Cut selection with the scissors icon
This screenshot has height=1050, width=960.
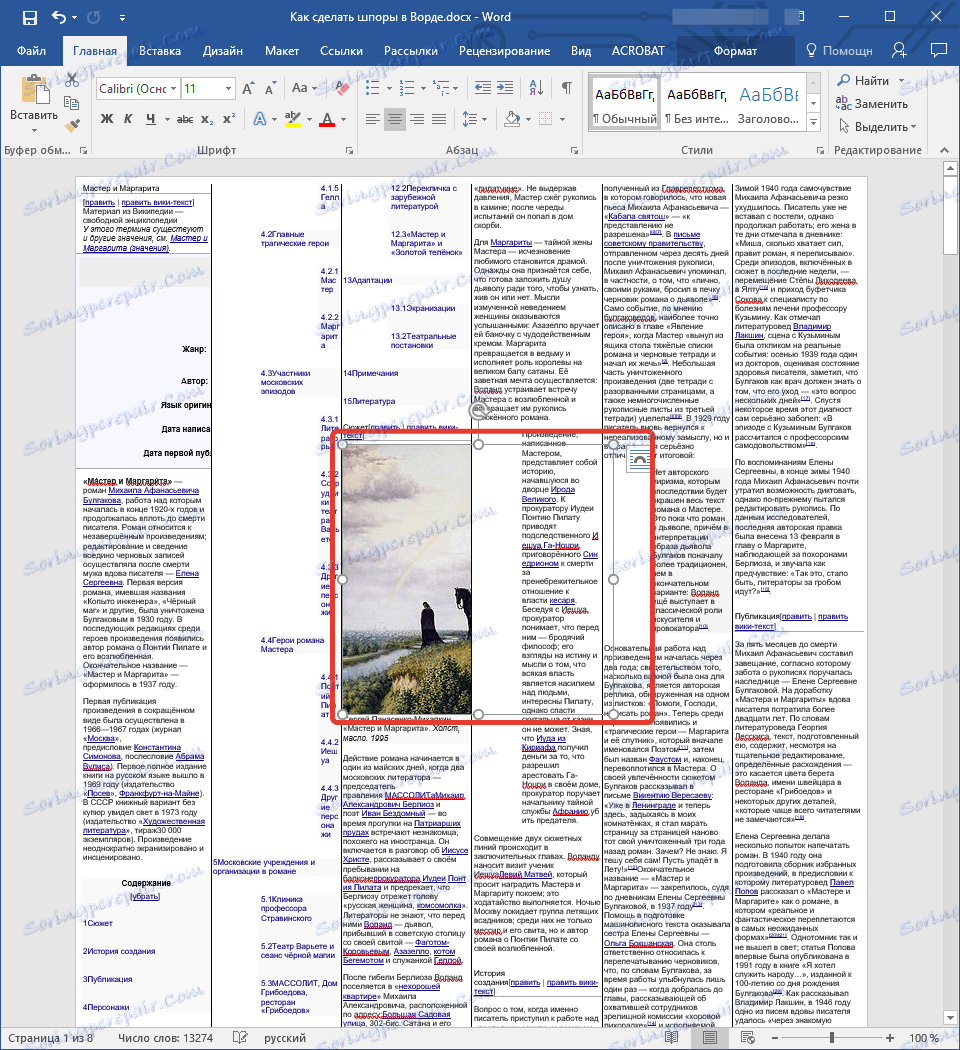[x=72, y=80]
